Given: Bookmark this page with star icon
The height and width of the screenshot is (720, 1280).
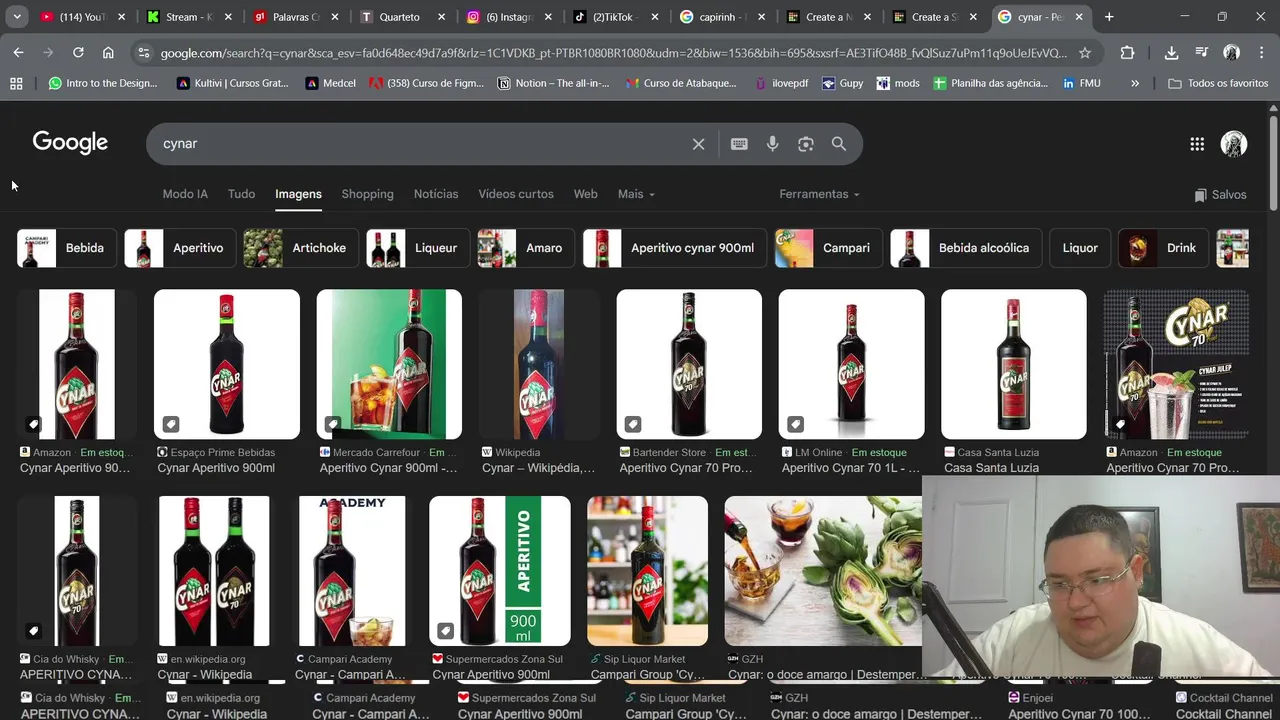Looking at the screenshot, I should [1085, 53].
